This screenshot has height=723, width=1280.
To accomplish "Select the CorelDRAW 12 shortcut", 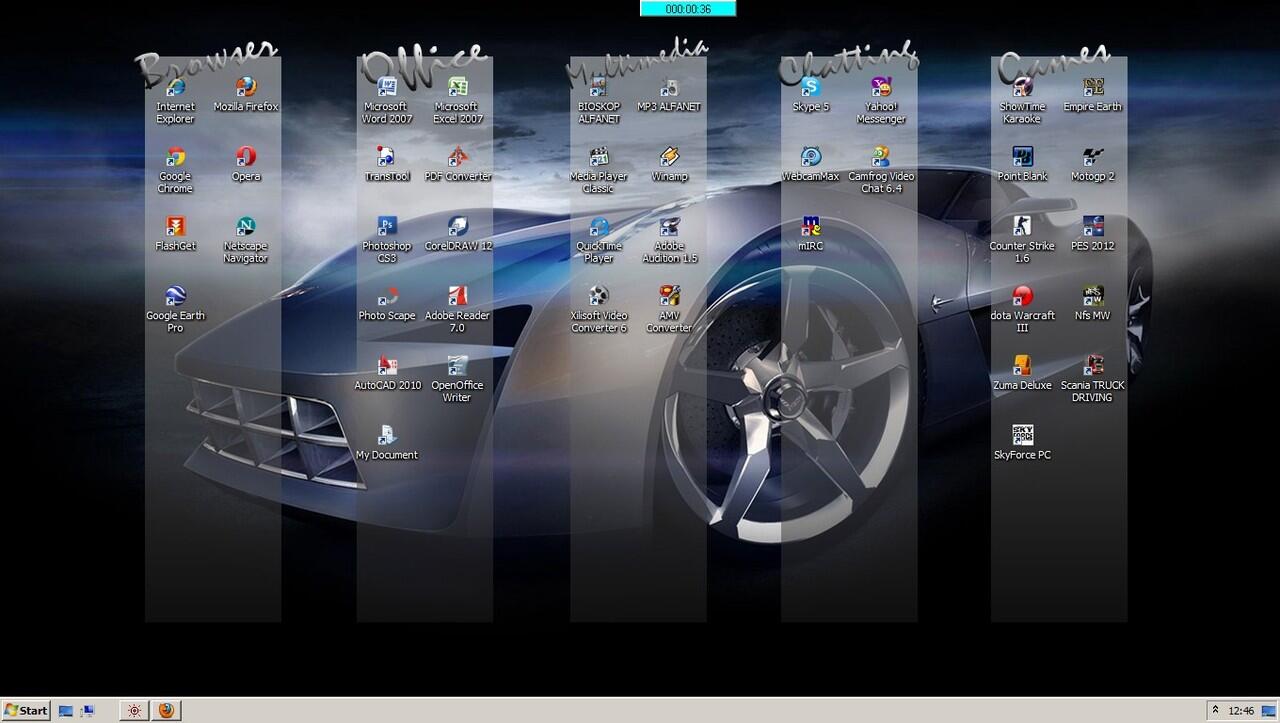I will tap(458, 227).
